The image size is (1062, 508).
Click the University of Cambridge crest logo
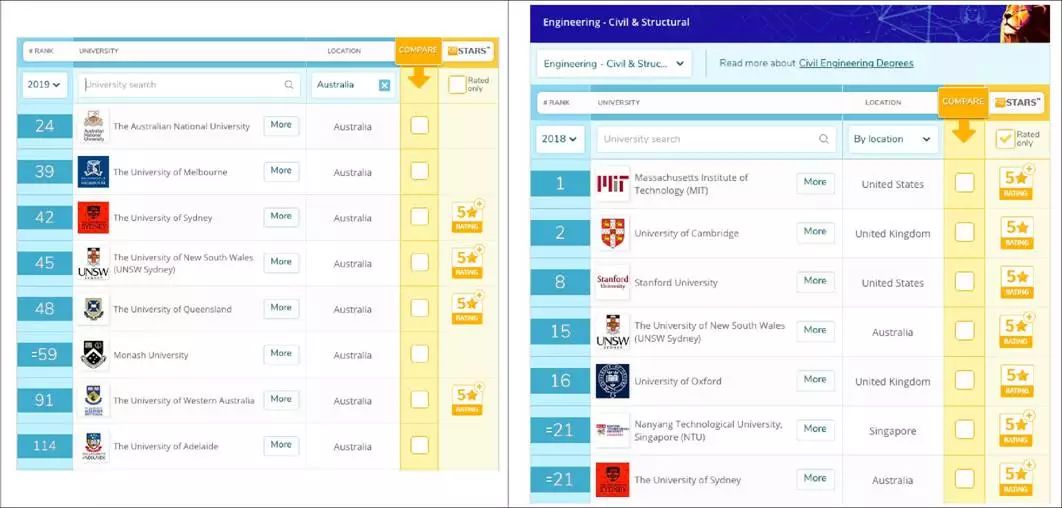[x=613, y=233]
